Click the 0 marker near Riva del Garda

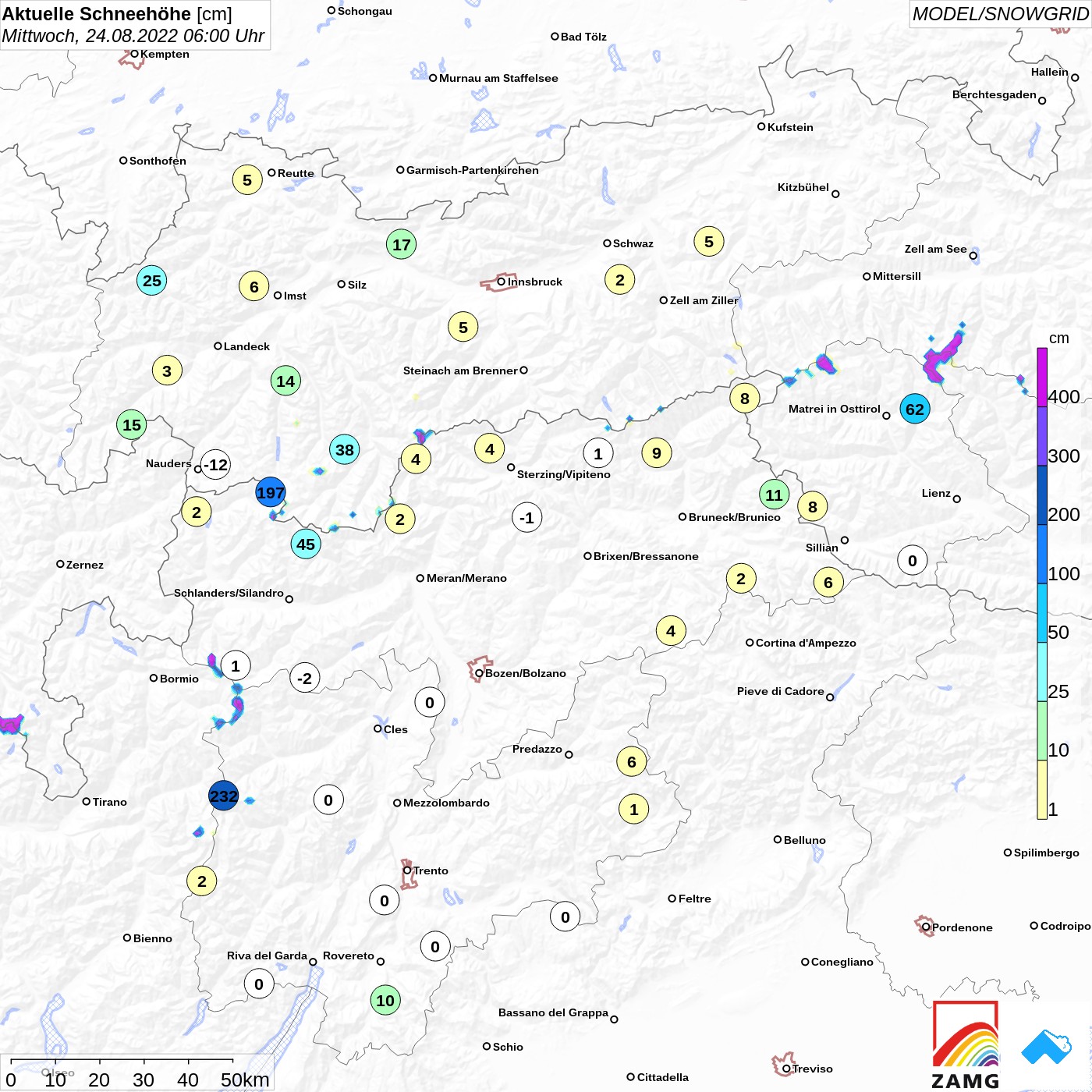259,984
